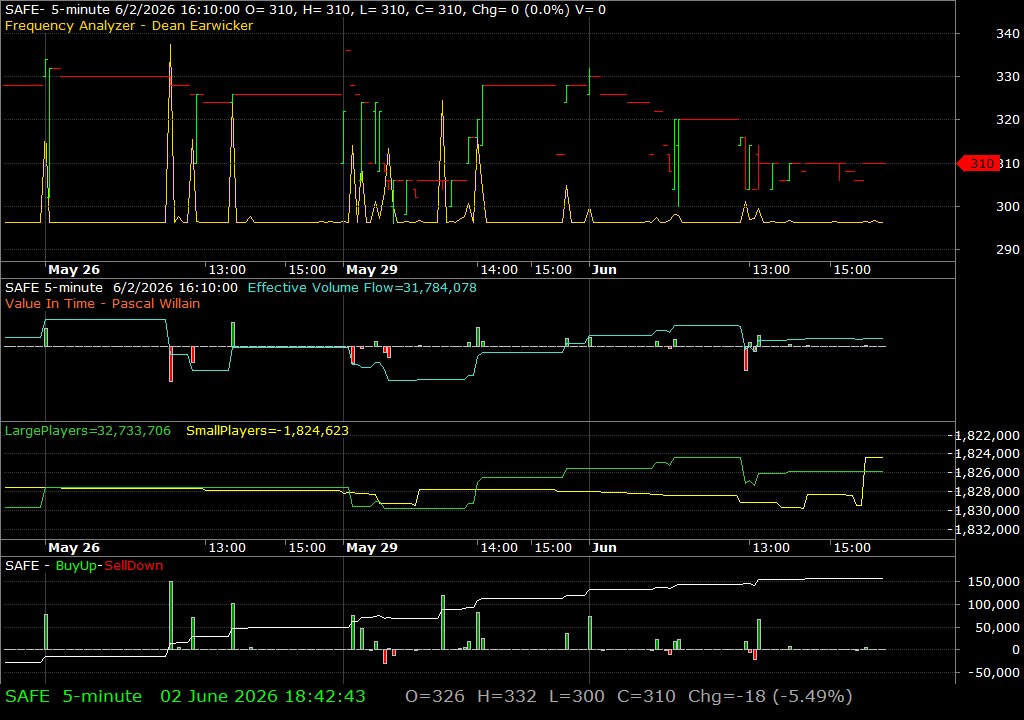Click the -50,000 volume axis label
The width and height of the screenshot is (1024, 720).
tap(993, 672)
